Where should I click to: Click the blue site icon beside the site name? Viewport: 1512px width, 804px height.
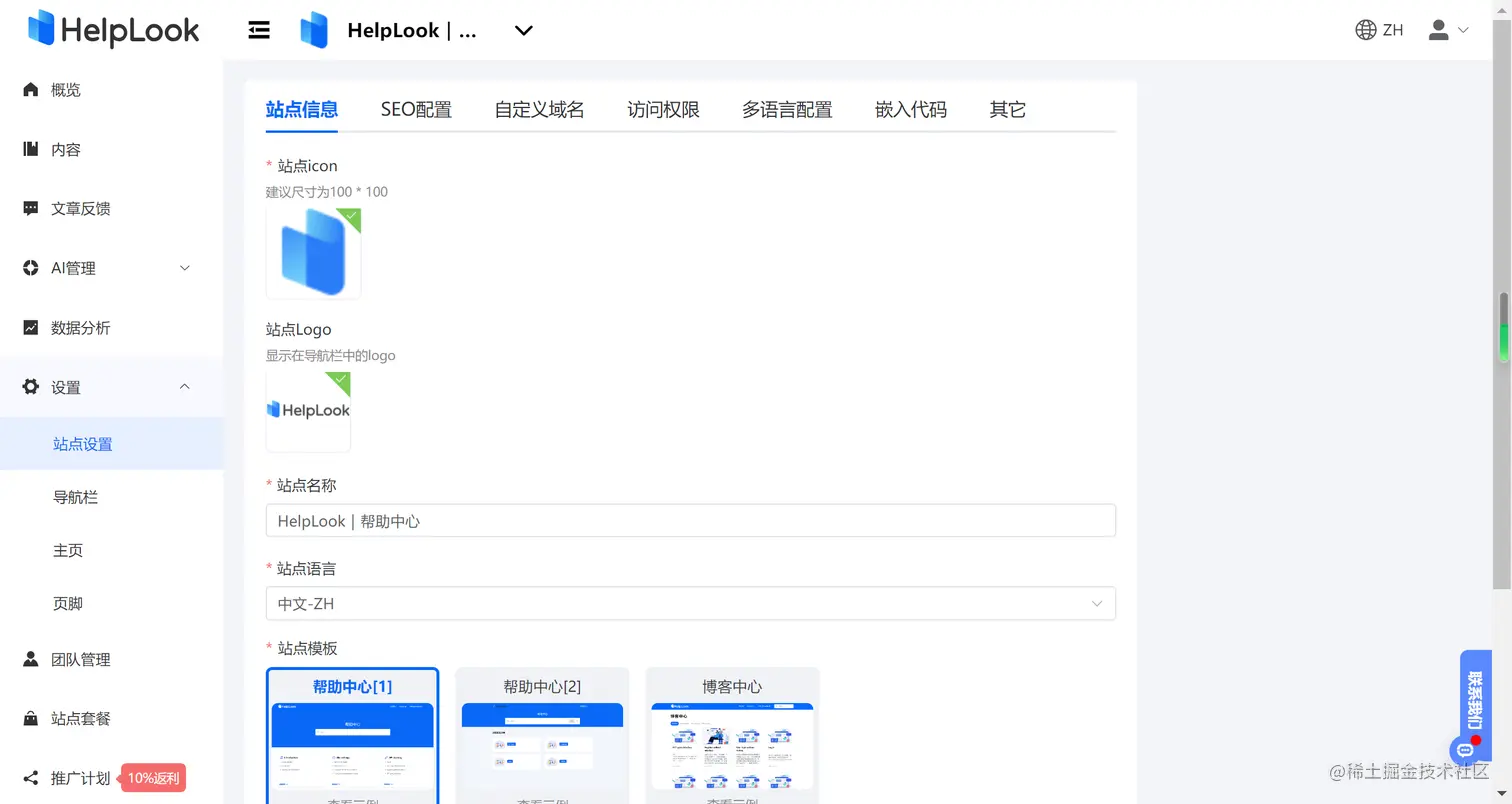point(314,30)
